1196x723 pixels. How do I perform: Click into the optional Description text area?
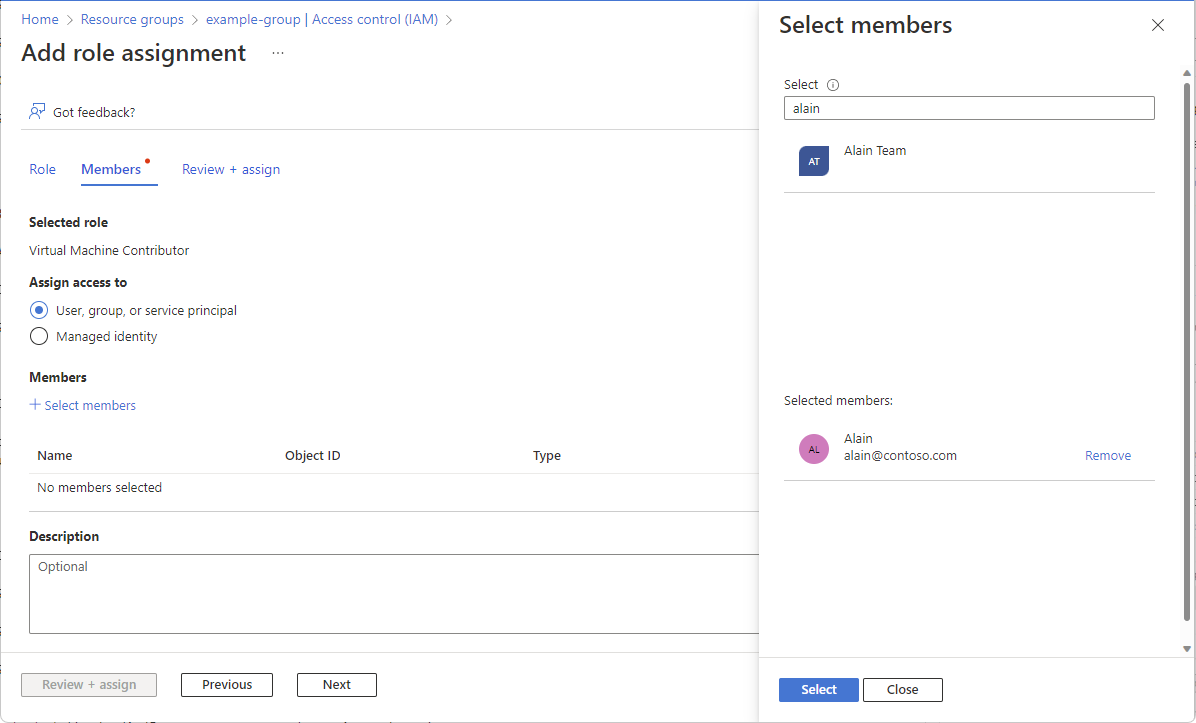394,594
